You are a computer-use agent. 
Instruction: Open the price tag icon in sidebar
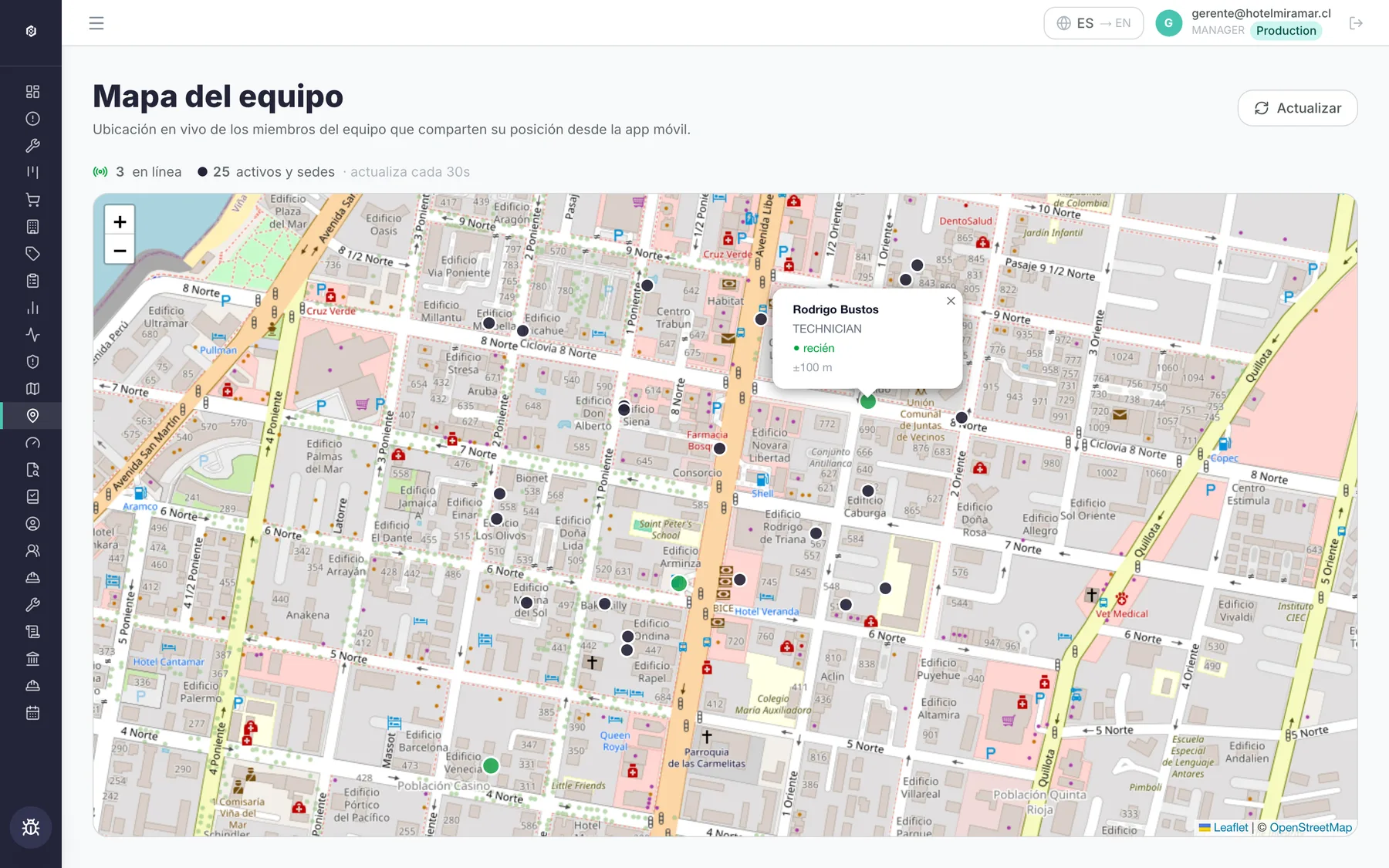tap(32, 254)
